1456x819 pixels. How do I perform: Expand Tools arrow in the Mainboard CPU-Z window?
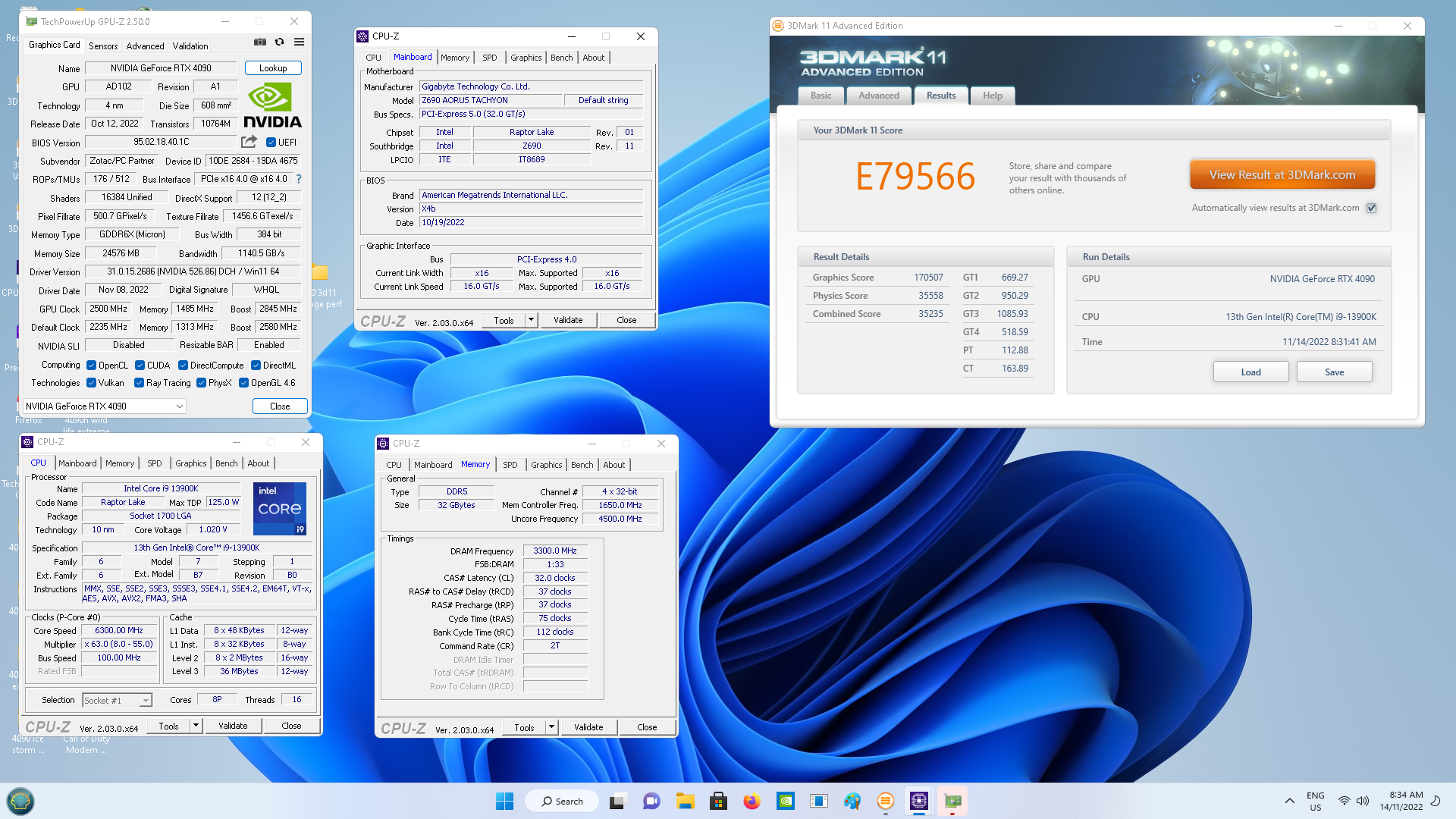click(531, 320)
